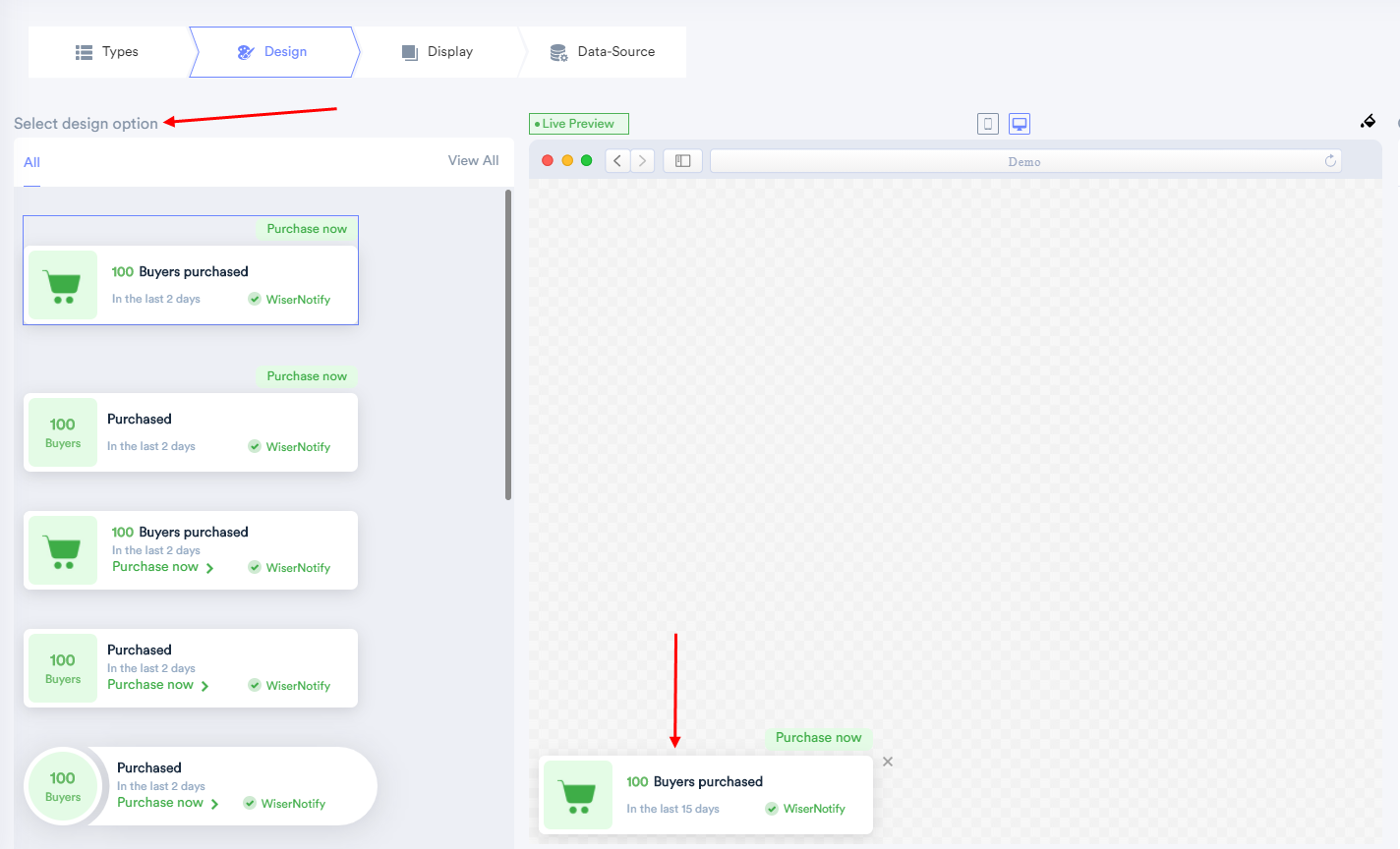Screen dimensions: 1400x849
Task: Select second design with 100 Buyers box
Action: pos(191,432)
